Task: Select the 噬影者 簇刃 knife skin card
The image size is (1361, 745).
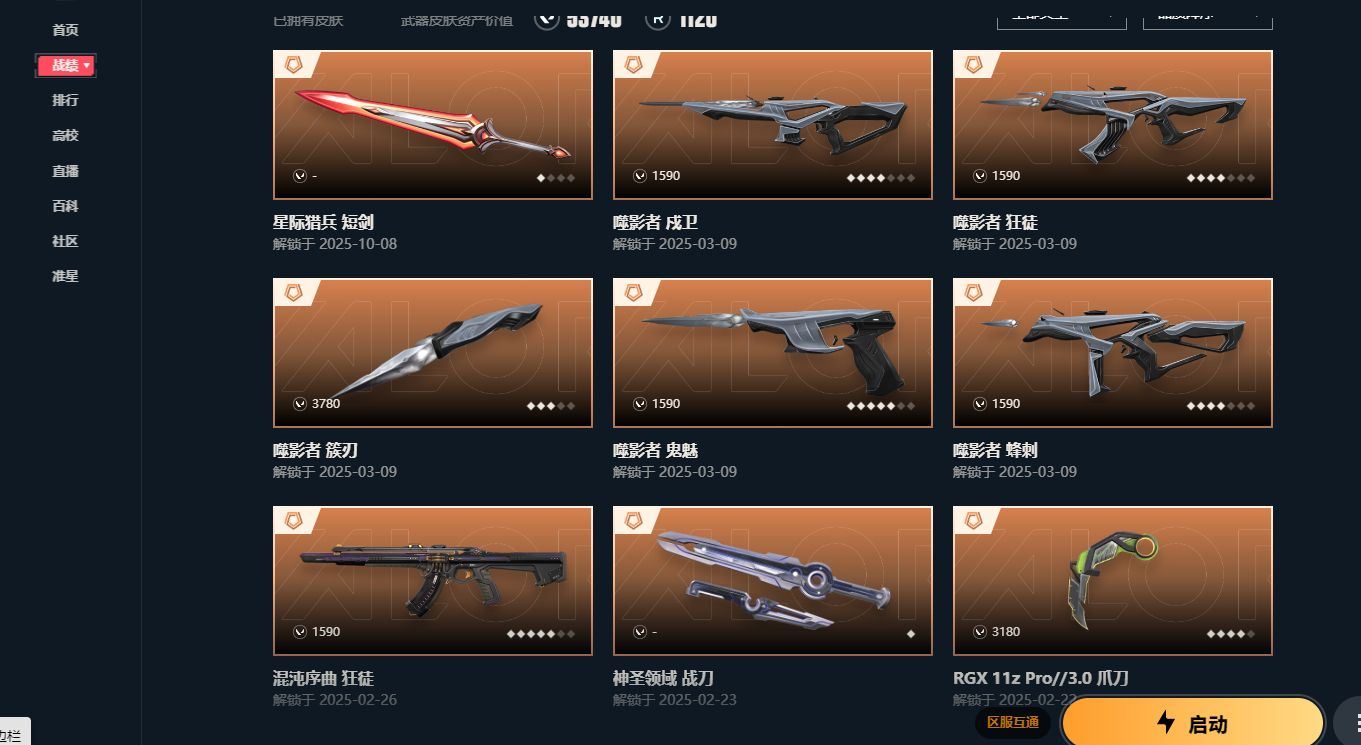Action: pos(433,353)
